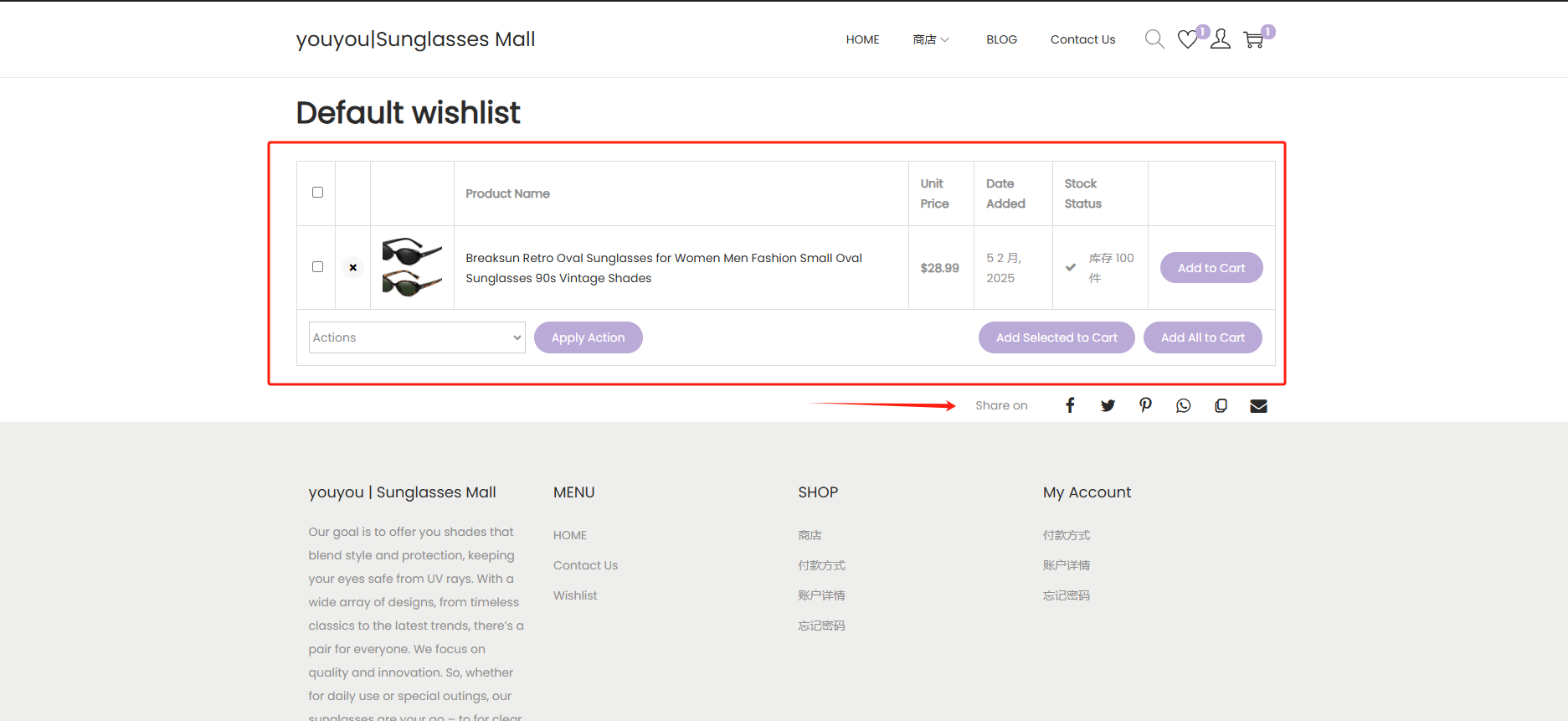
Task: Share wishlist by email envelope icon
Action: [x=1258, y=405]
